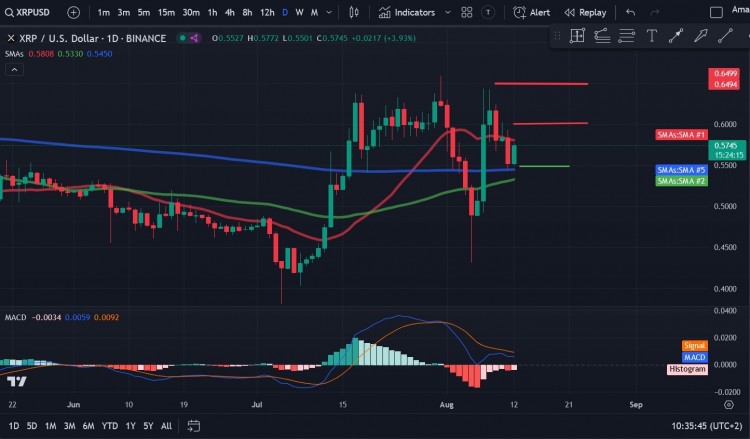Screen dimensions: 750x439
Task: Click the XRP / U.S. Dollar title
Action: coord(93,38)
